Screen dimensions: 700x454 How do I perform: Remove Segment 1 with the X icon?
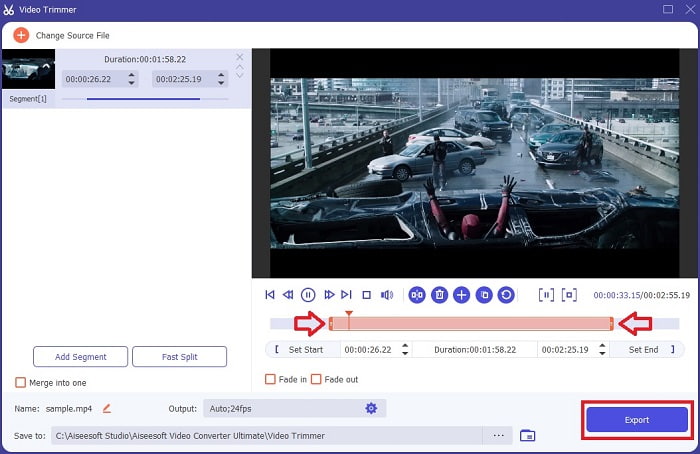click(240, 57)
